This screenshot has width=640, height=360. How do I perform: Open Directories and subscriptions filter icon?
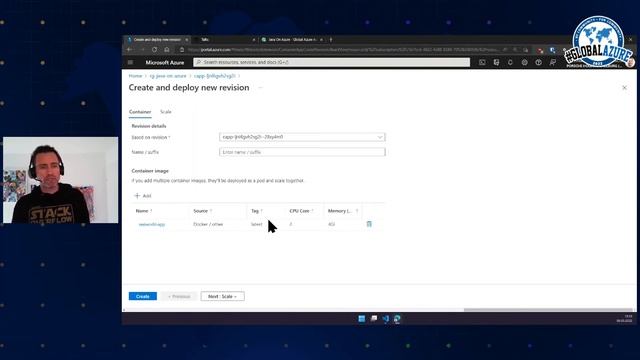tap(496, 62)
